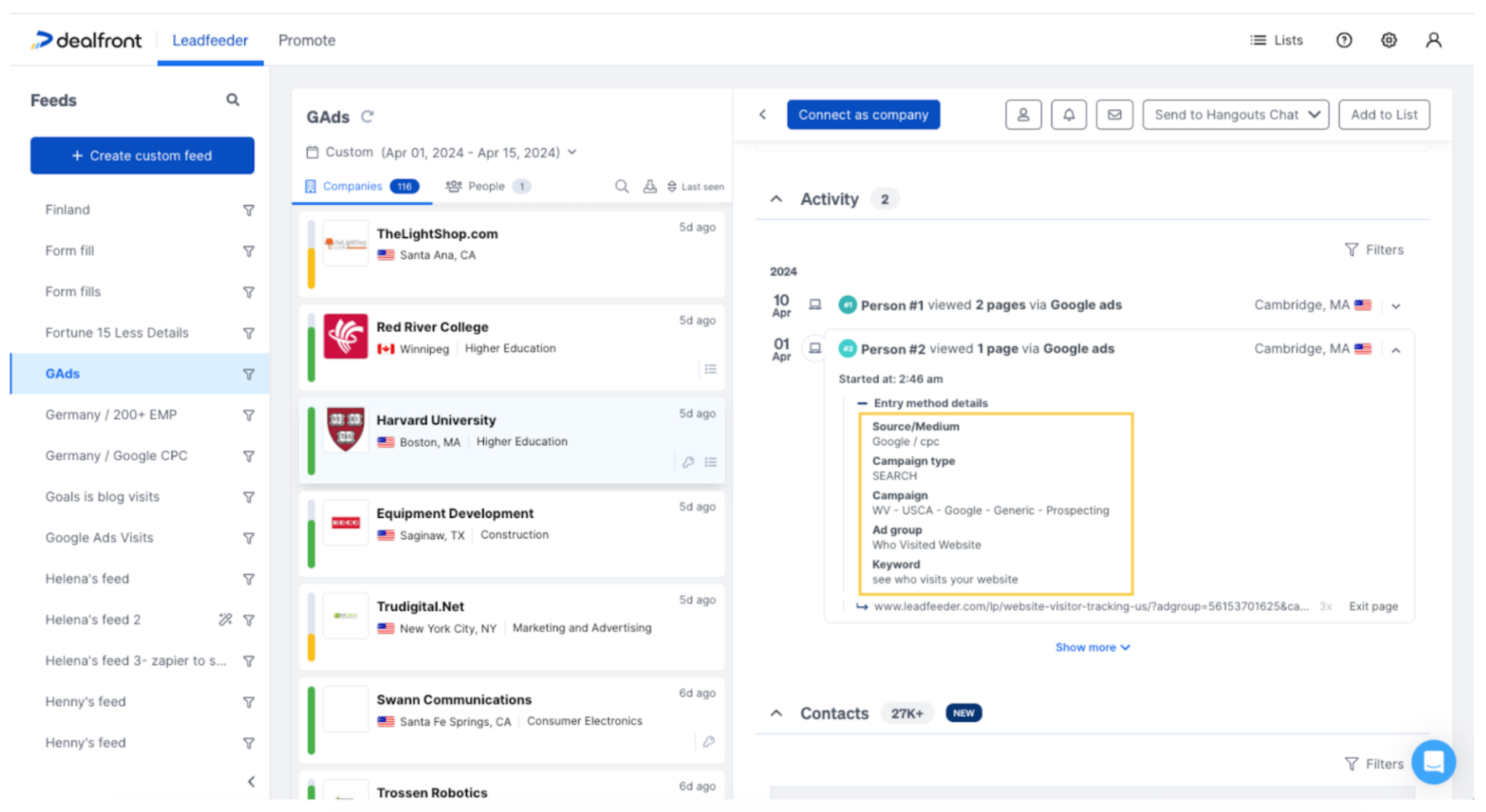Collapse Person #2 activity entry
This screenshot has width=1486, height=812.
1396,350
